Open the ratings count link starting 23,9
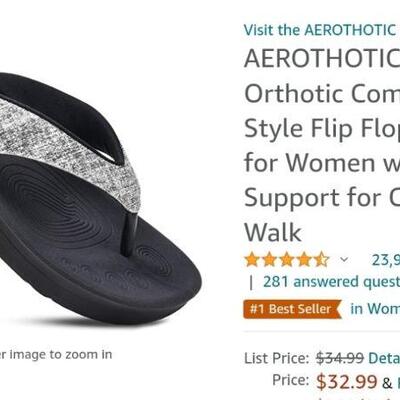The height and width of the screenshot is (400, 400). pos(386,260)
